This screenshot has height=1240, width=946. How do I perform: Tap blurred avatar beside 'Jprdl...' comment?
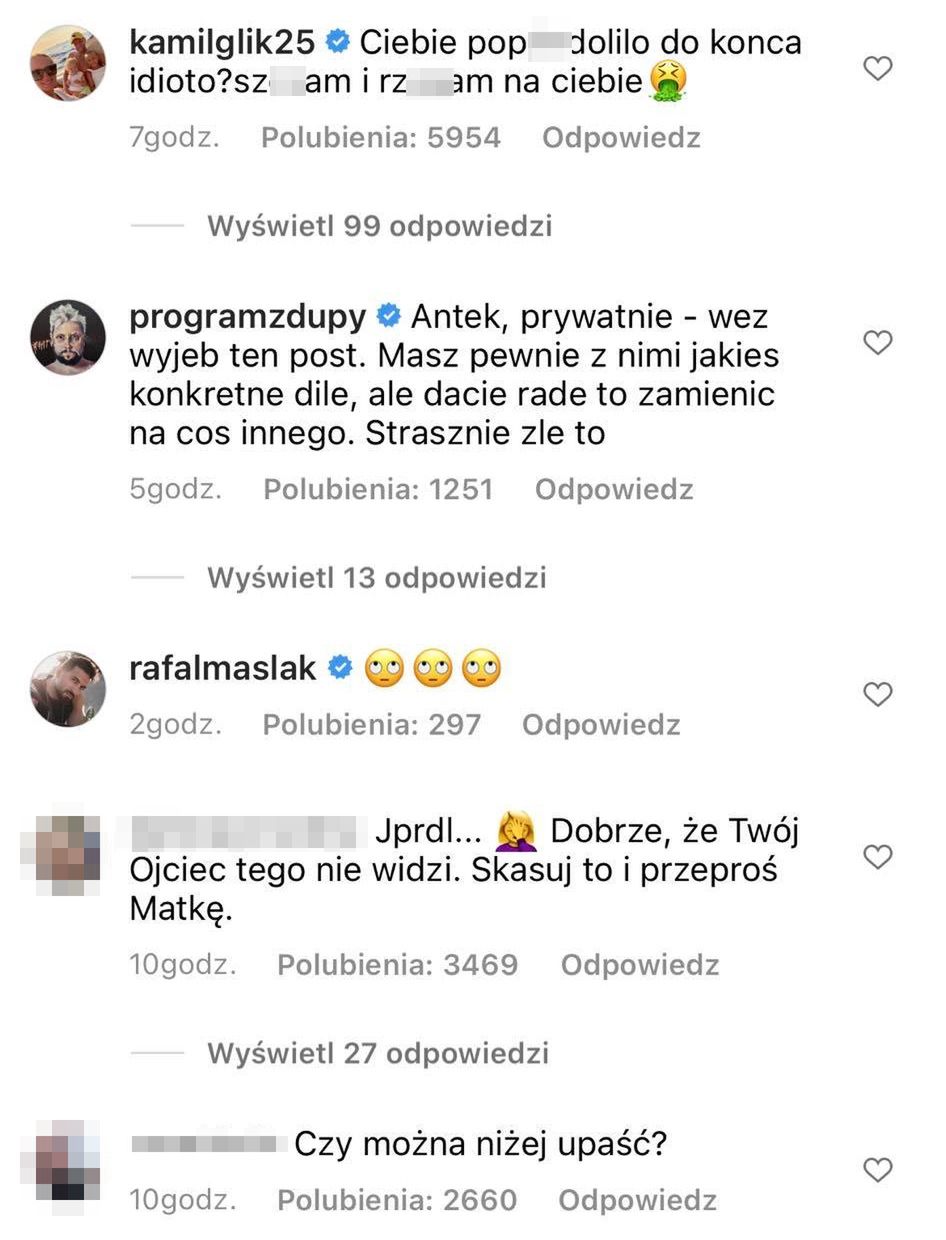pos(68,852)
